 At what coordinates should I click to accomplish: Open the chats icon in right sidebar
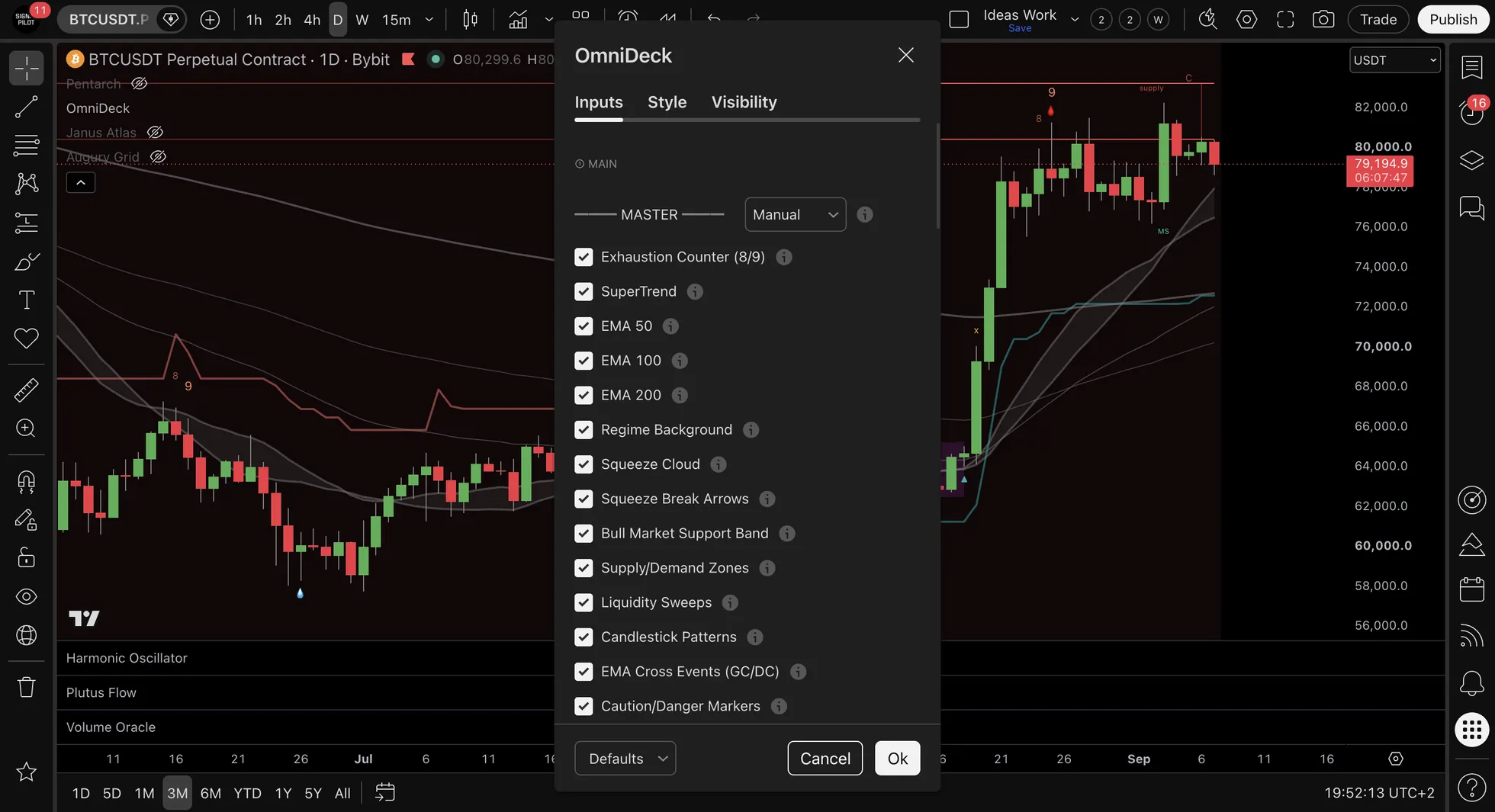tap(1471, 207)
